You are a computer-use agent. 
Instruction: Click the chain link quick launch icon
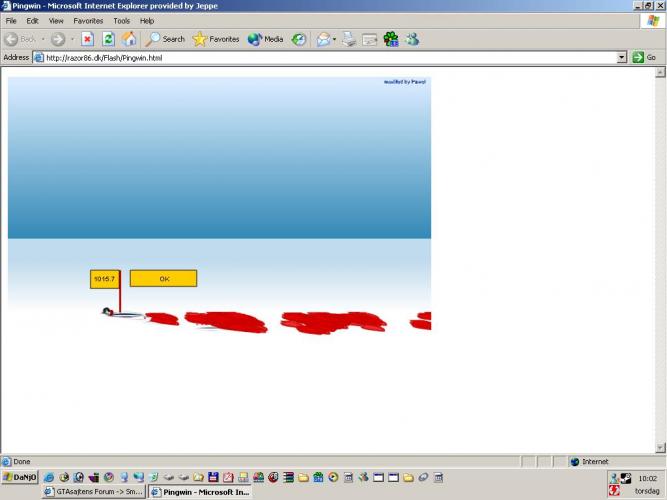click(x=423, y=477)
